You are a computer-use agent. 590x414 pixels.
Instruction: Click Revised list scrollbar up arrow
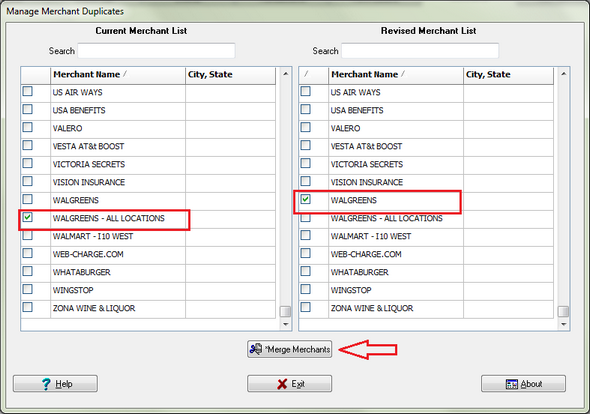[564, 74]
